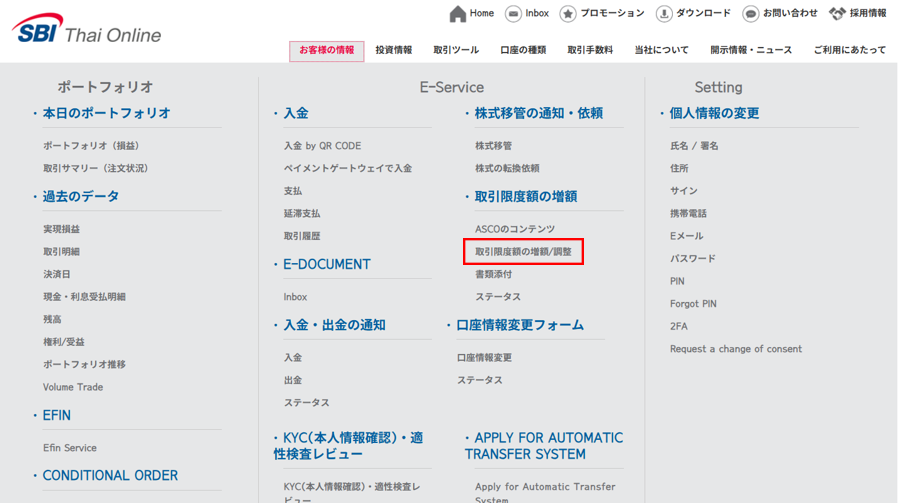Open 入金 by QR CODE link
Image resolution: width=899 pixels, height=503 pixels.
pos(322,146)
